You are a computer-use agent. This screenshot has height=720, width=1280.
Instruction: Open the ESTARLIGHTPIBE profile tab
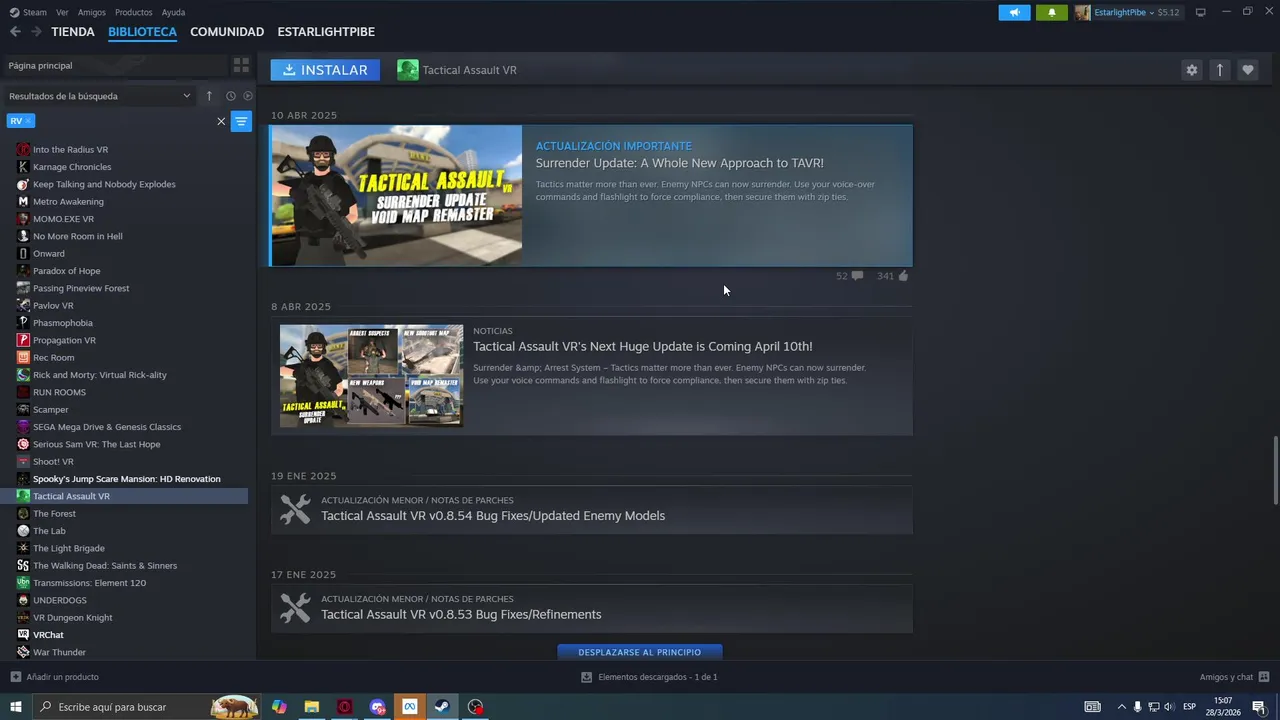coord(326,32)
